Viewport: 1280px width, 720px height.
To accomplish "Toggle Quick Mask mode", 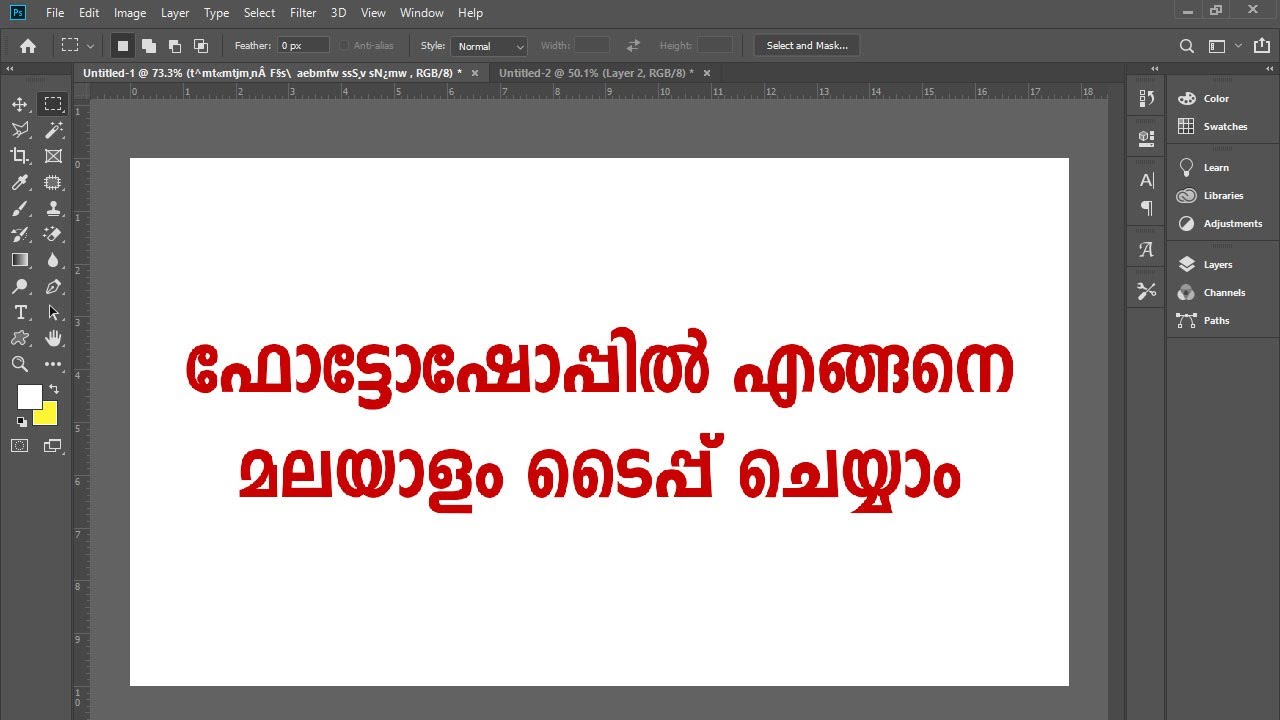I will [20, 446].
